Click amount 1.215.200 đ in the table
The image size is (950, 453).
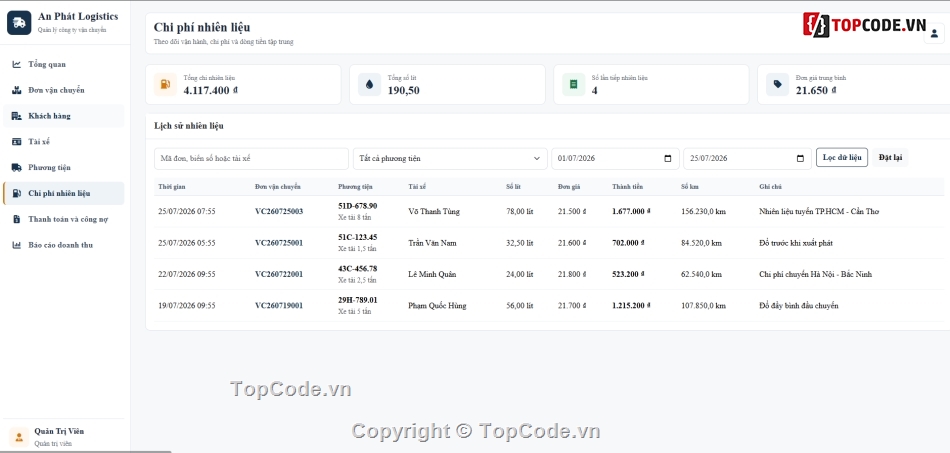(x=631, y=306)
